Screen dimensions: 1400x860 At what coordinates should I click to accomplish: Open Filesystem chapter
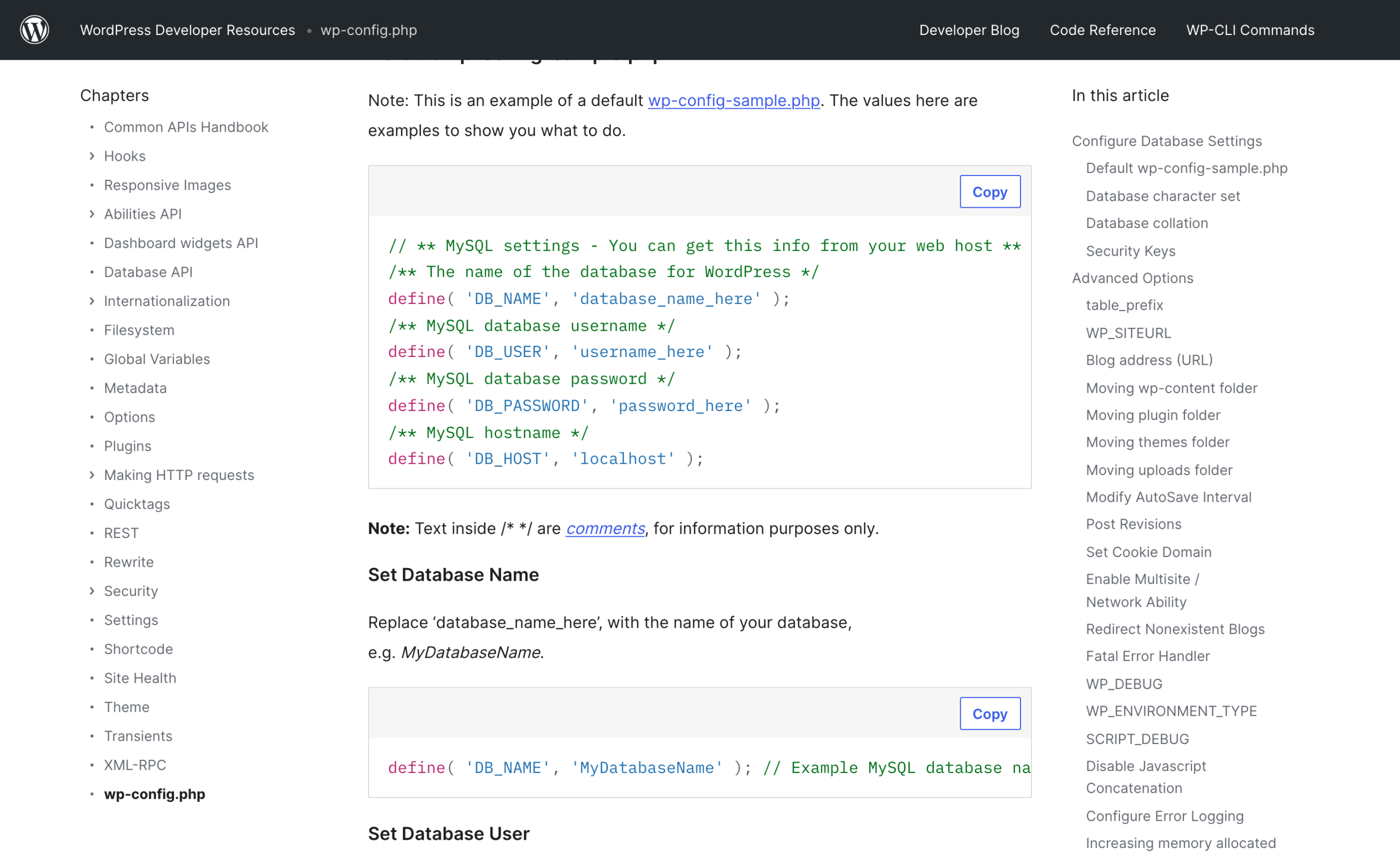139,330
